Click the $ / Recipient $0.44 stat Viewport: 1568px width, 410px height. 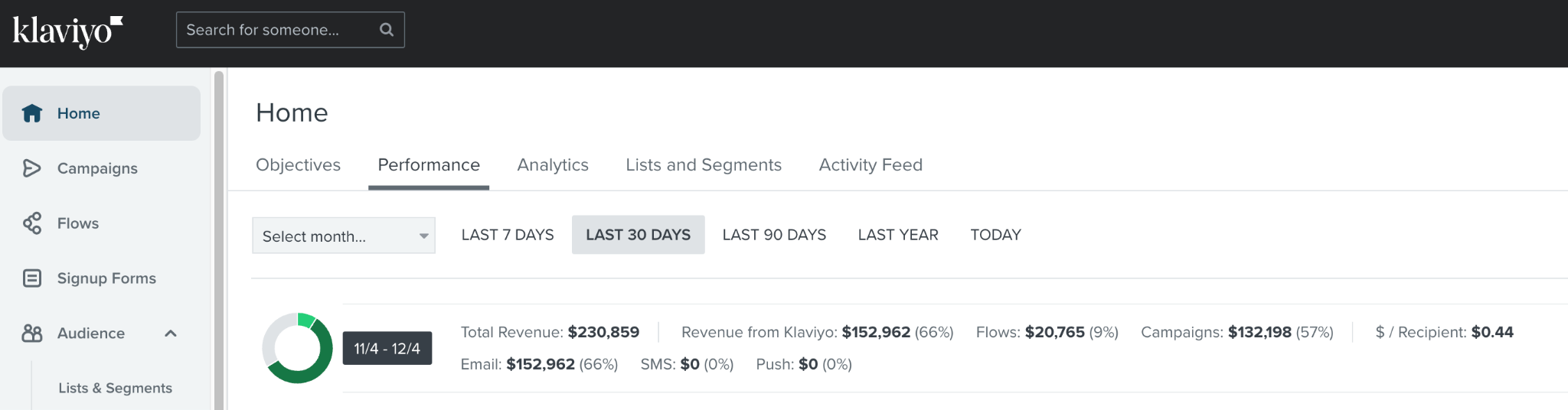tap(1445, 332)
